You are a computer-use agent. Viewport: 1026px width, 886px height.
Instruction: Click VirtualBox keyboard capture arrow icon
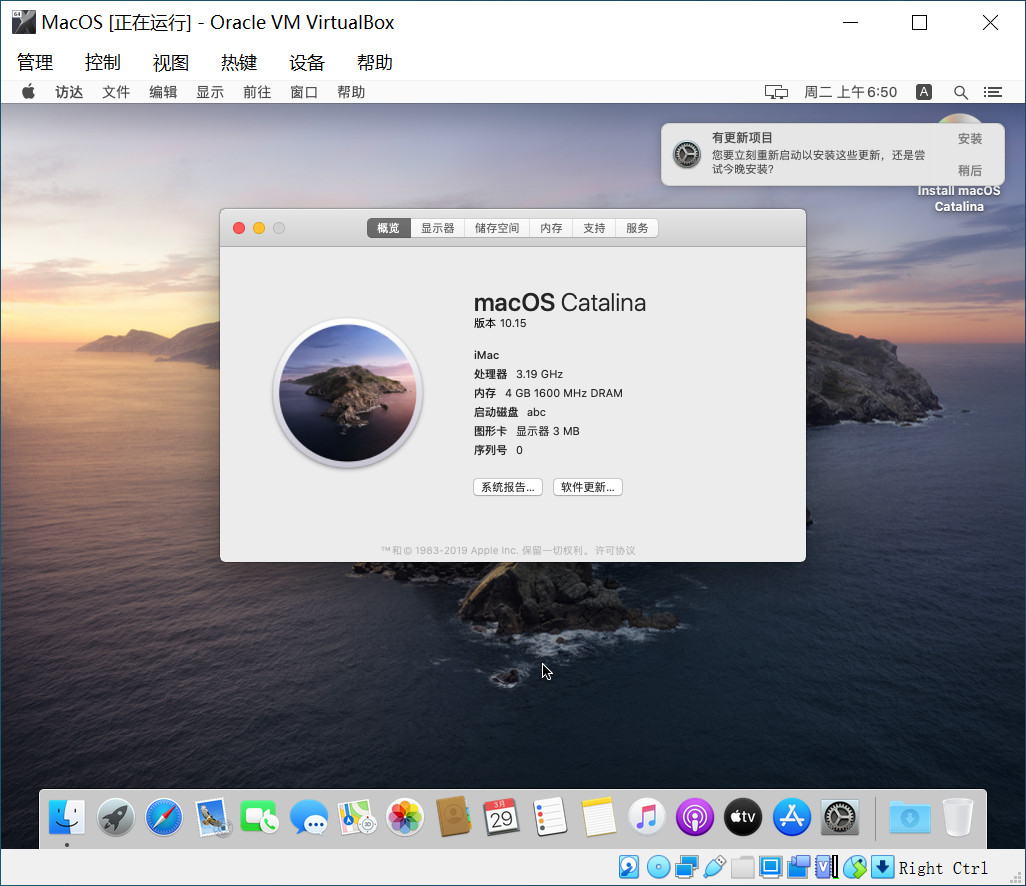point(882,868)
